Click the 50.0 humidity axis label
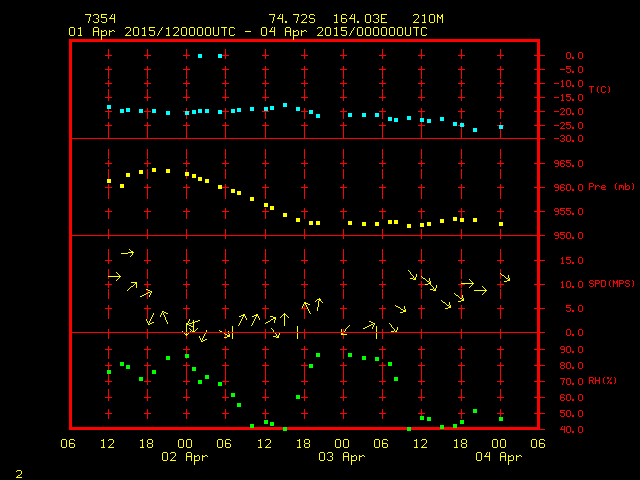Image resolution: width=640 pixels, height=480 pixels. 571,414
